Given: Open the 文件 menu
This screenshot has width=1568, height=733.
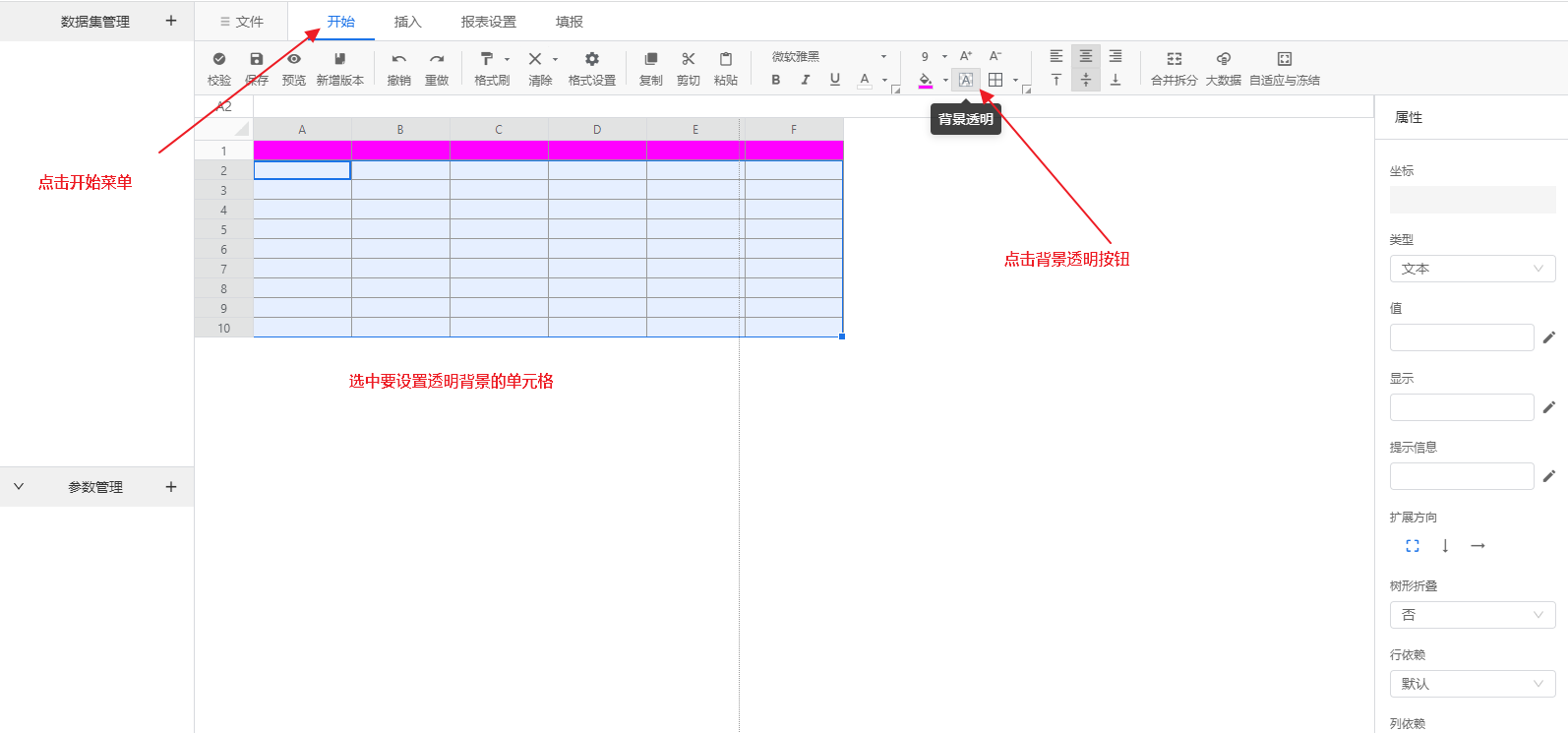Looking at the screenshot, I should [241, 22].
